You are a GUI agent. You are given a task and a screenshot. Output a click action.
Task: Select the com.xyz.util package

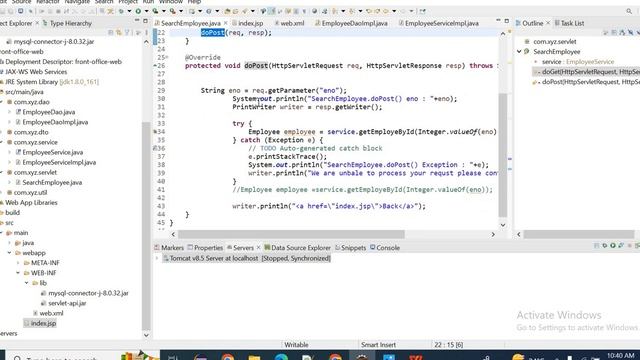click(x=30, y=192)
